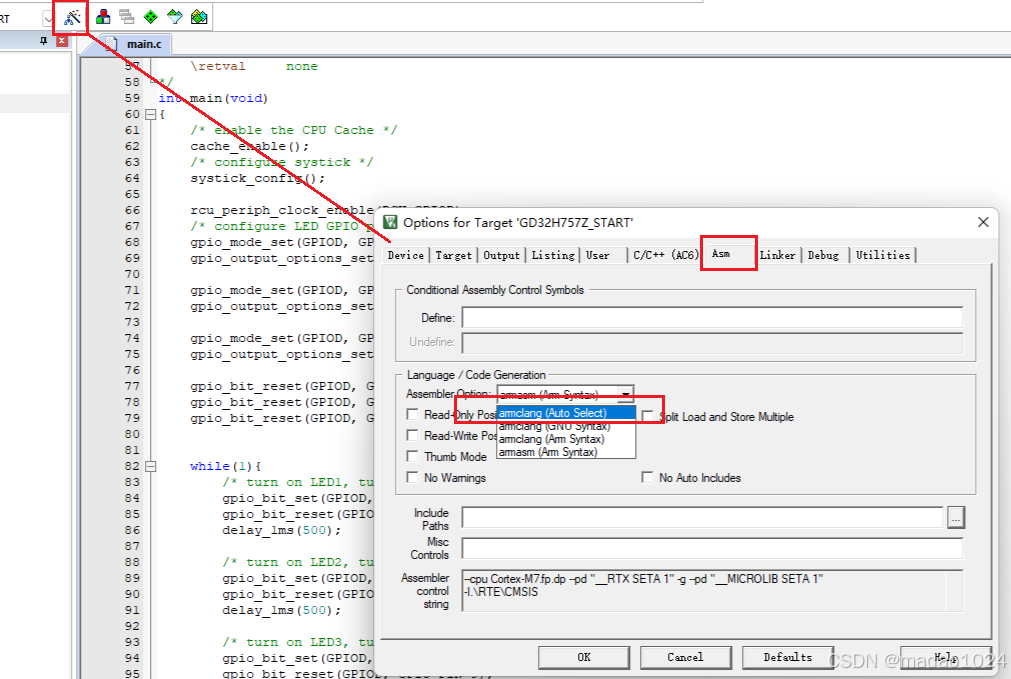
Task: Pin the project panel with pushpin icon
Action: click(43, 41)
